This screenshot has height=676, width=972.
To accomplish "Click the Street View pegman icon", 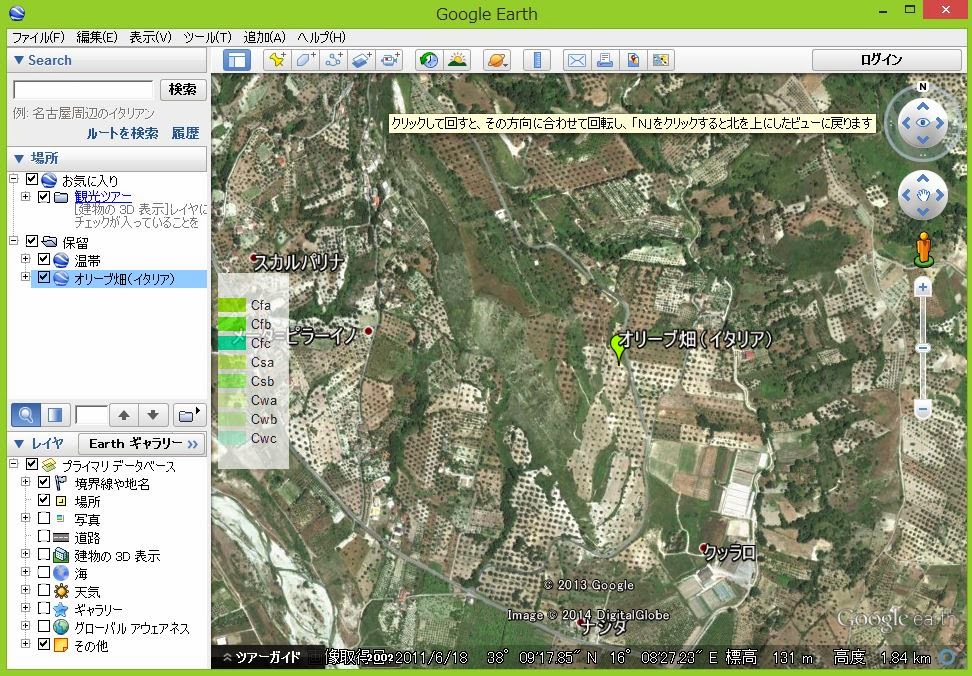I will click(924, 249).
